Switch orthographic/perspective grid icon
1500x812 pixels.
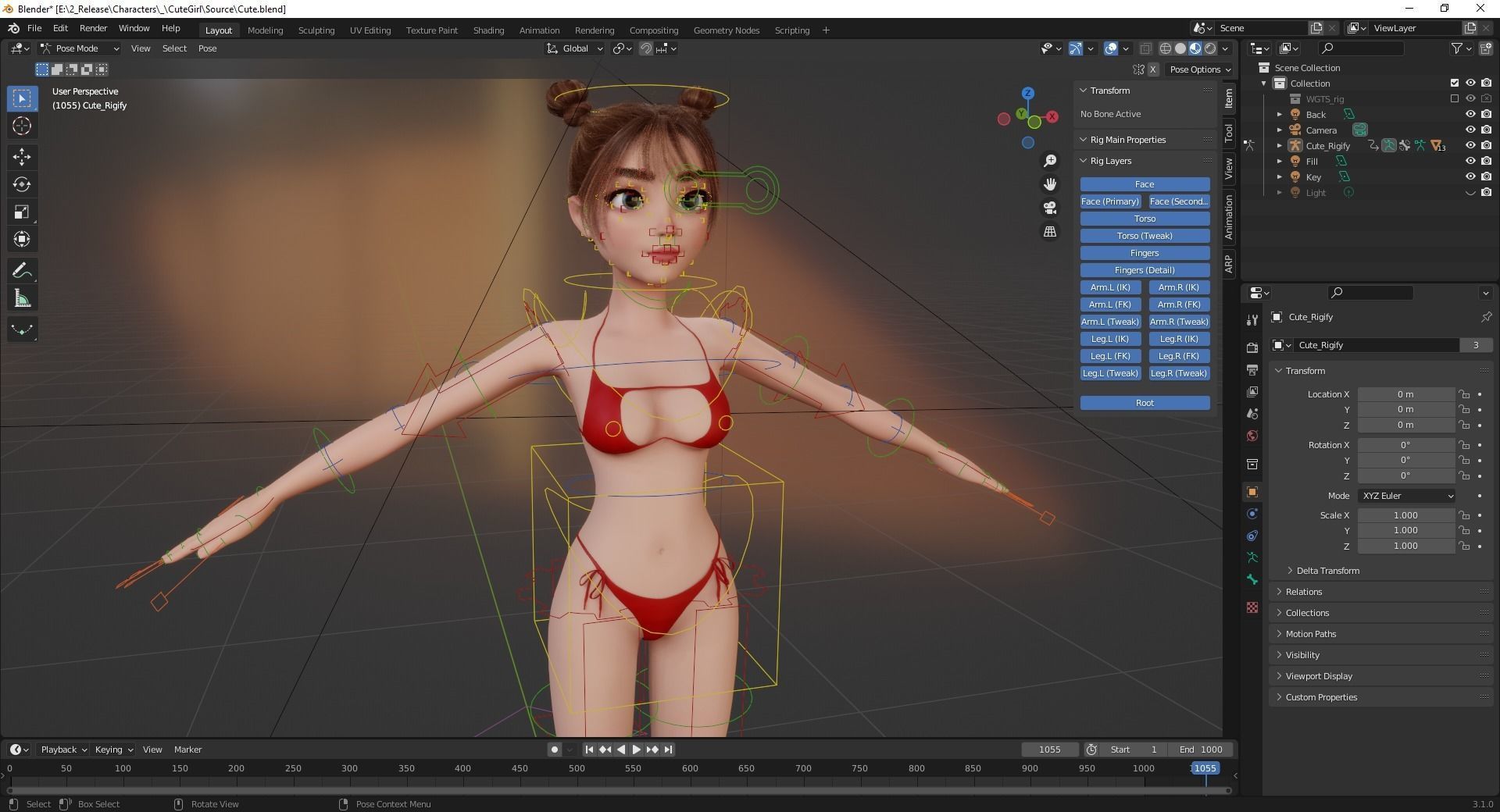(x=1050, y=232)
